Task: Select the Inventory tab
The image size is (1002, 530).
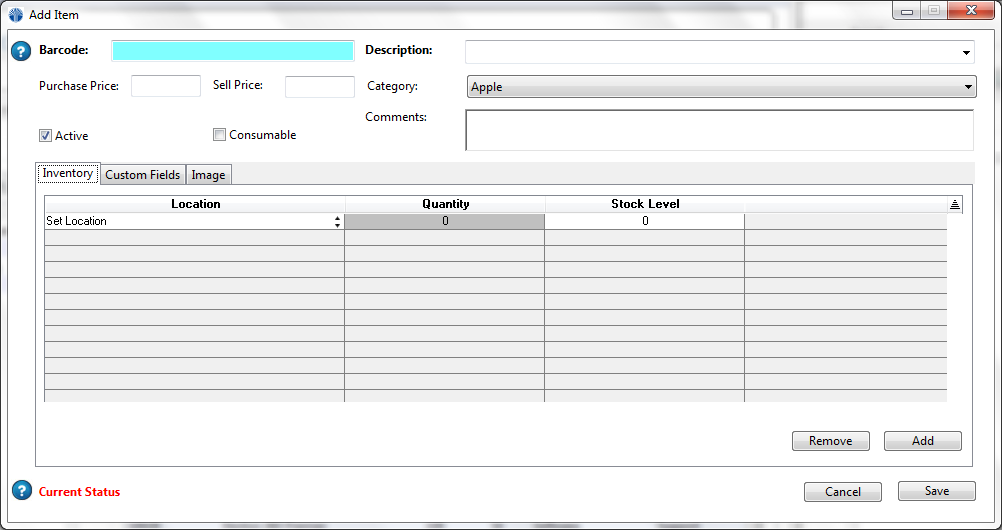Action: click(x=68, y=174)
